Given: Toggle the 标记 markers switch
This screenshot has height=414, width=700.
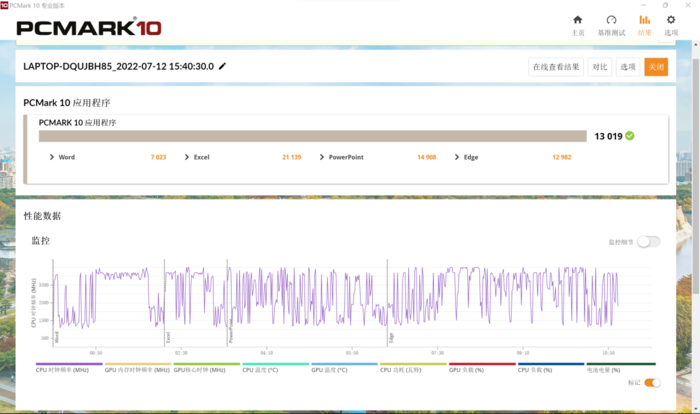Looking at the screenshot, I should coord(652,382).
